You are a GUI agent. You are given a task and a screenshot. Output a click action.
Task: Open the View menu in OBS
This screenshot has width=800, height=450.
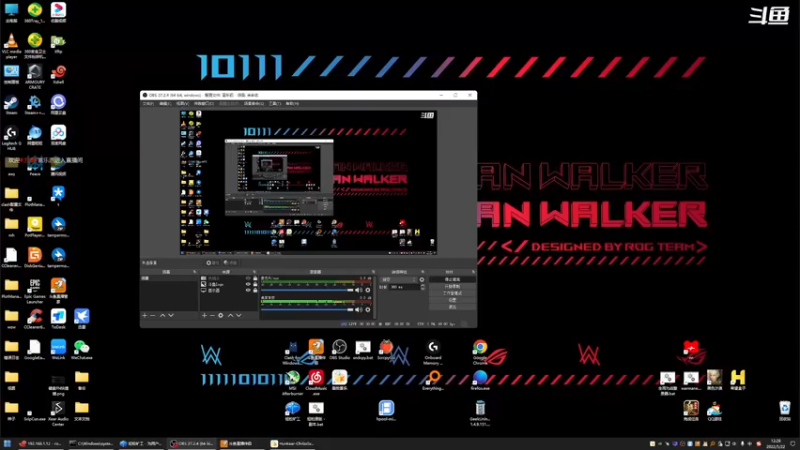[x=182, y=104]
